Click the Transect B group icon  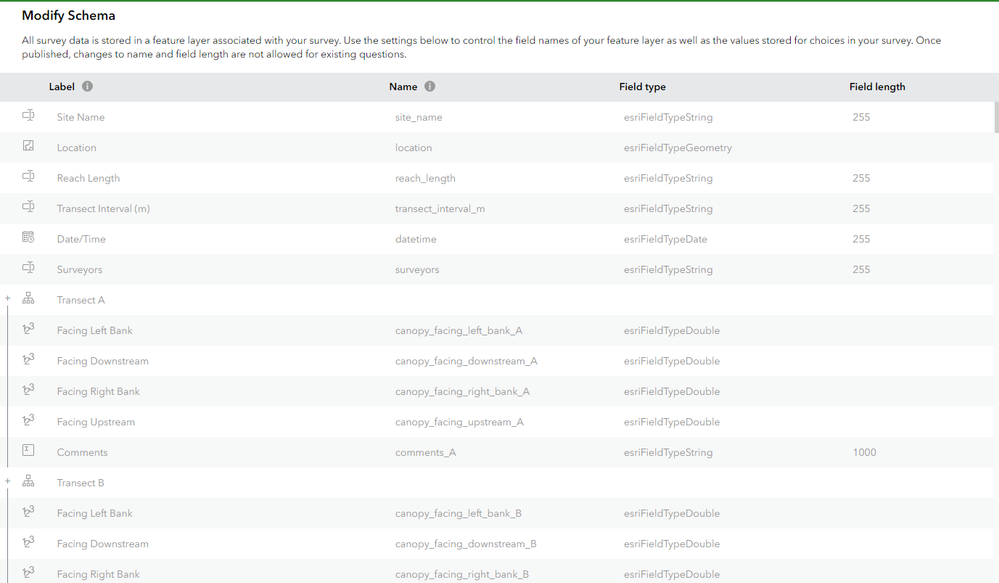click(28, 482)
